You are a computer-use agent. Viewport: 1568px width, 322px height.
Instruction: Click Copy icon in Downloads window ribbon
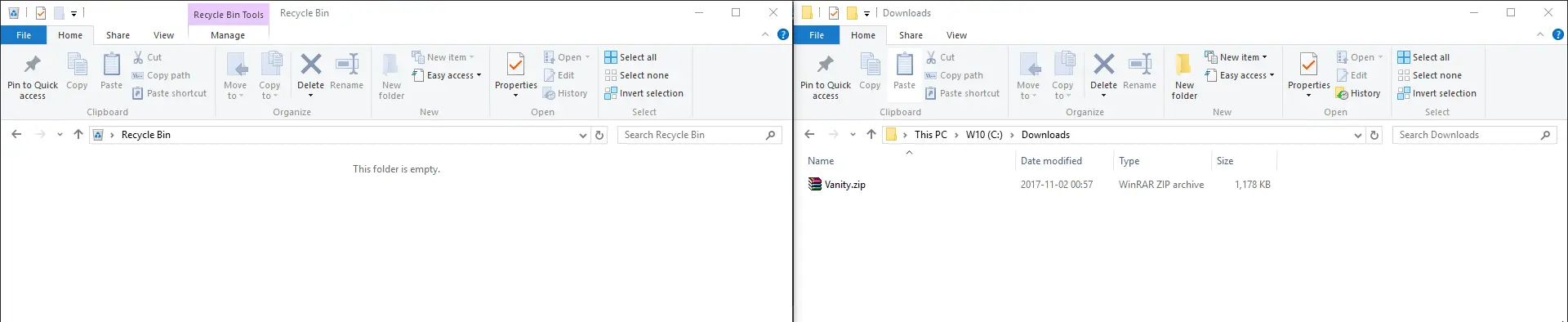pos(870,71)
